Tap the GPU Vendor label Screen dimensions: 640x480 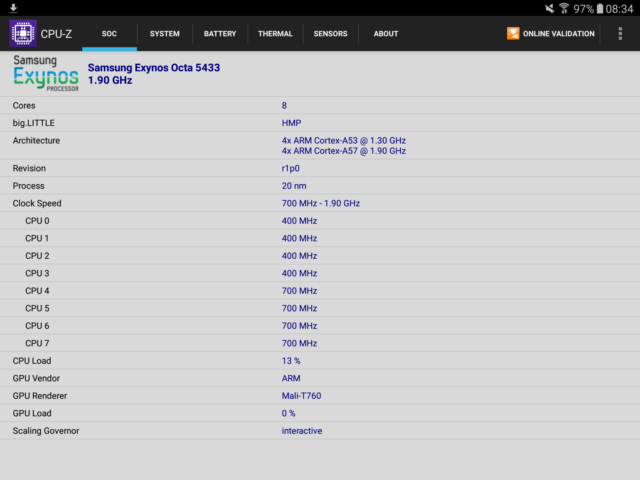[36, 378]
